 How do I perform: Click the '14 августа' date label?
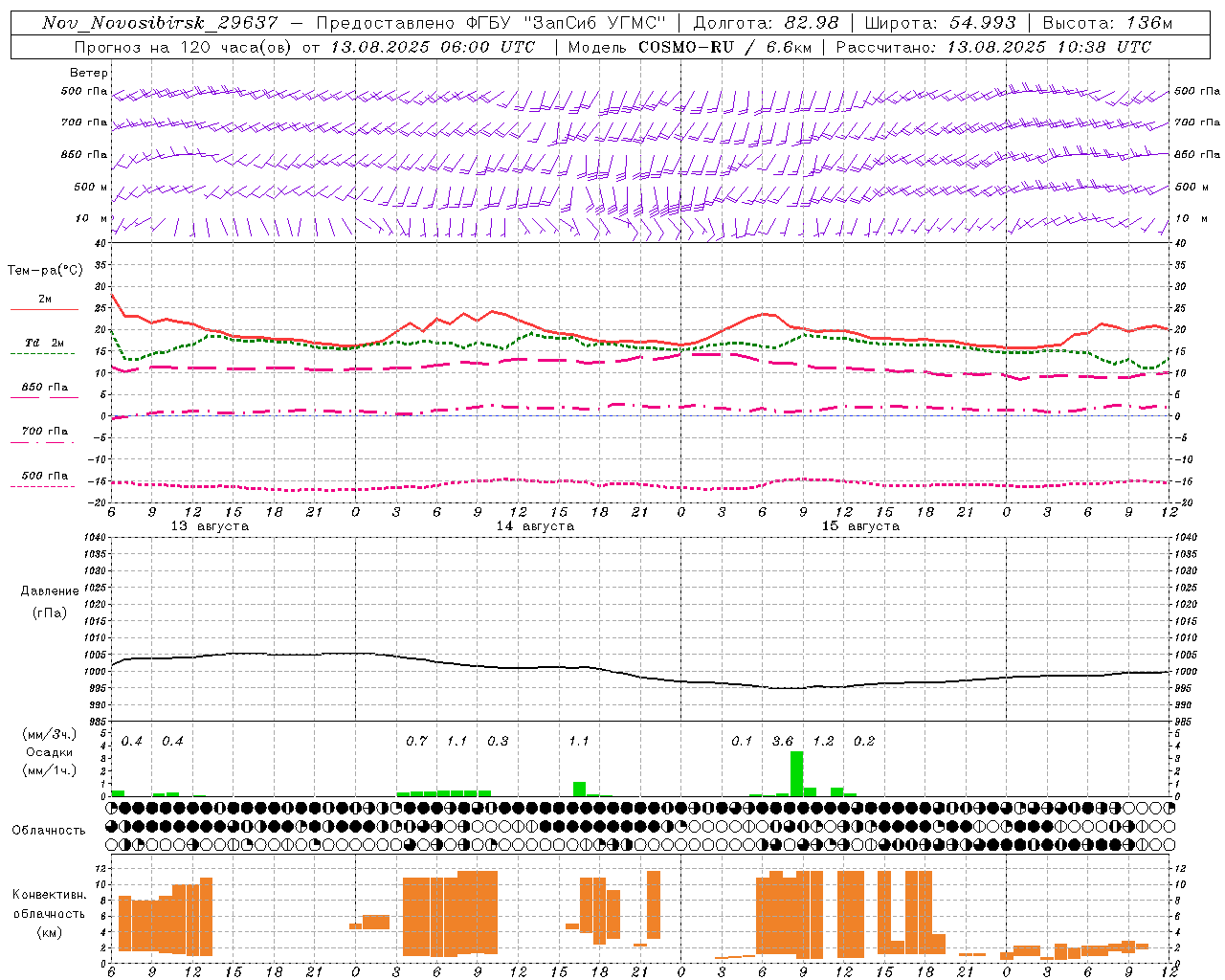pos(535,526)
